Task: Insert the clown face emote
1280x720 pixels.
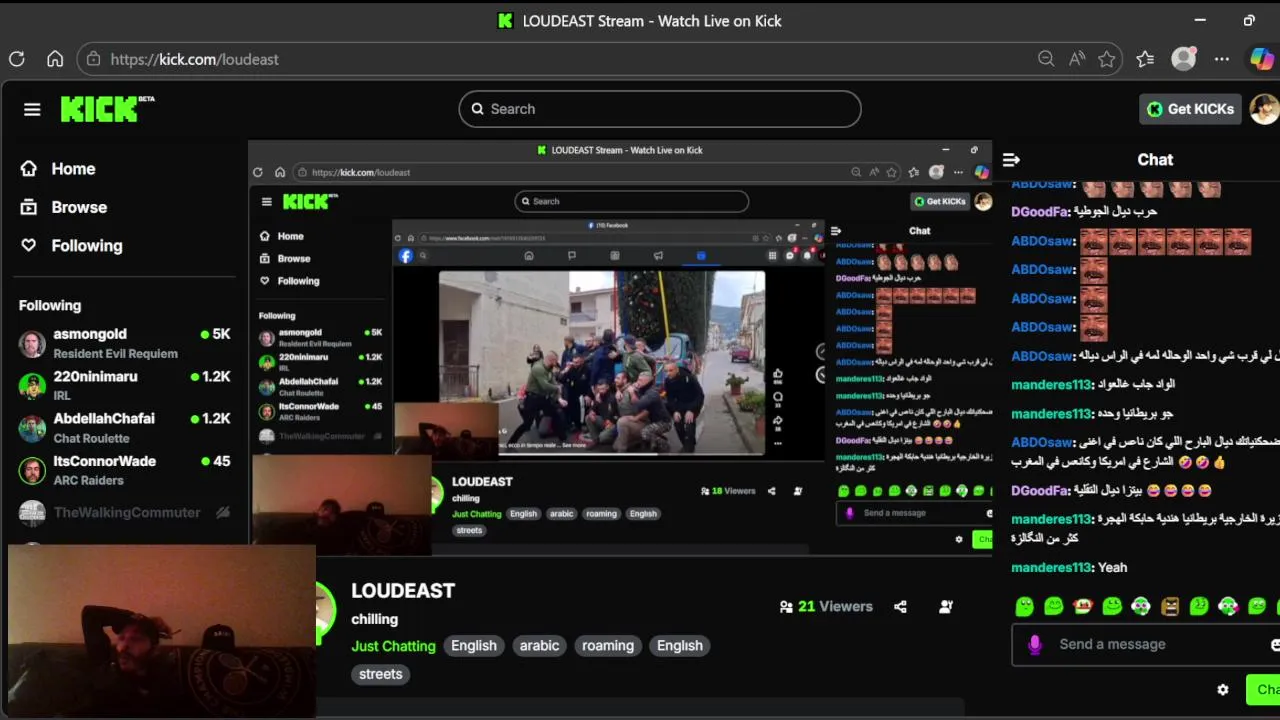Action: pos(1082,606)
